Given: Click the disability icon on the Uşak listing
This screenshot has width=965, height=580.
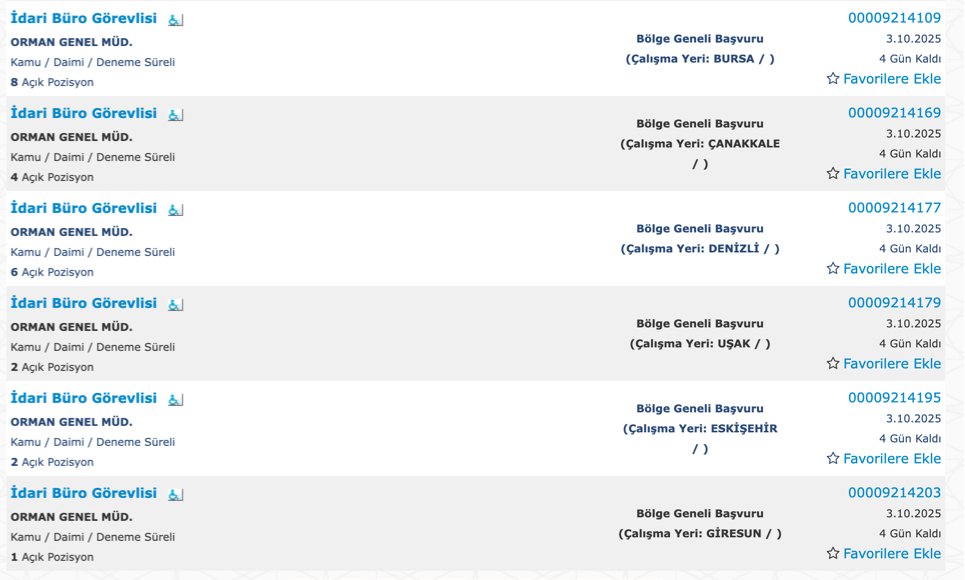Looking at the screenshot, I should click(175, 305).
